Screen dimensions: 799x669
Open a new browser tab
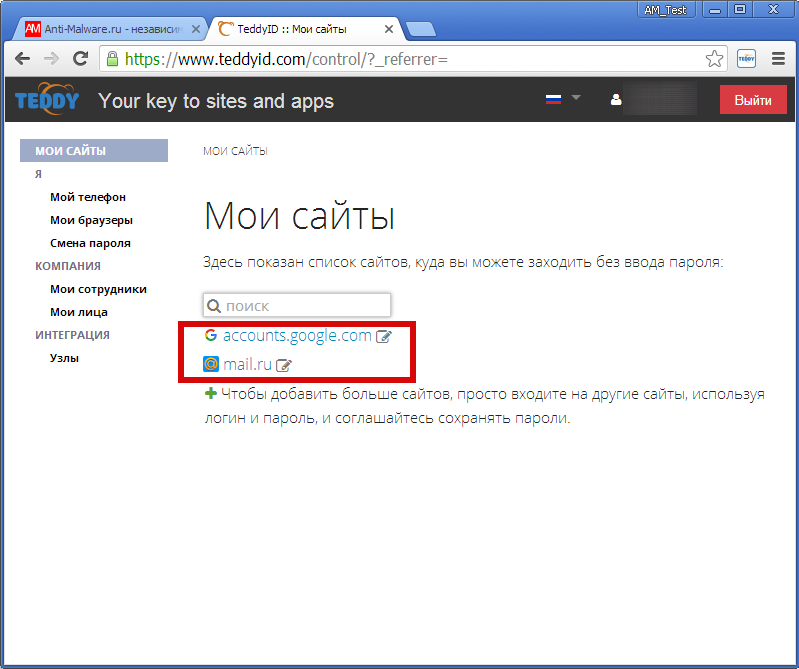tap(421, 30)
